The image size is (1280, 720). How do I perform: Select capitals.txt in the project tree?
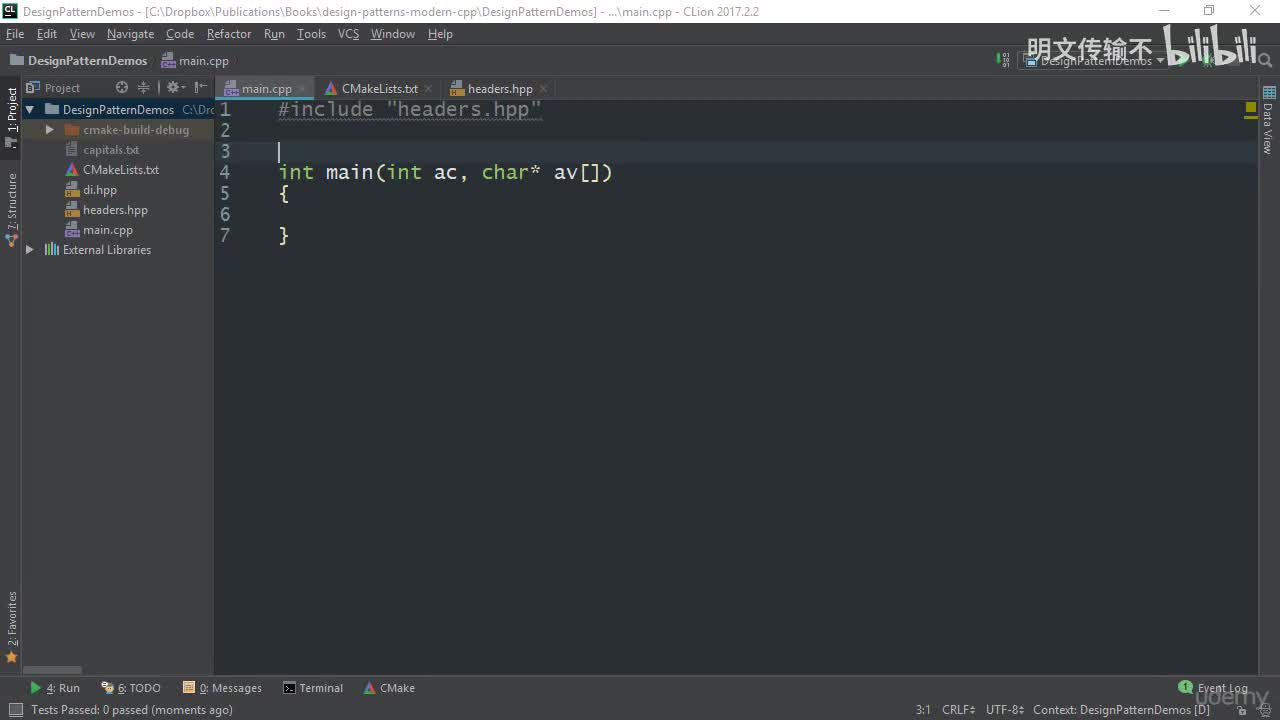[111, 150]
